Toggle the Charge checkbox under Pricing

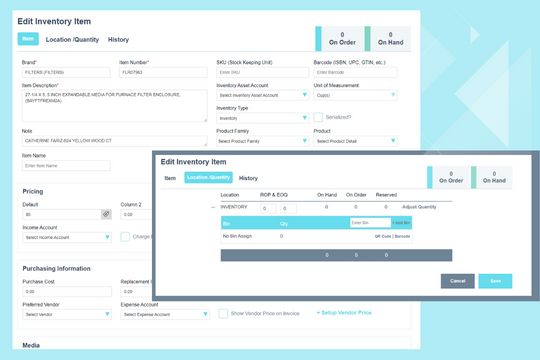pyautogui.click(x=125, y=237)
